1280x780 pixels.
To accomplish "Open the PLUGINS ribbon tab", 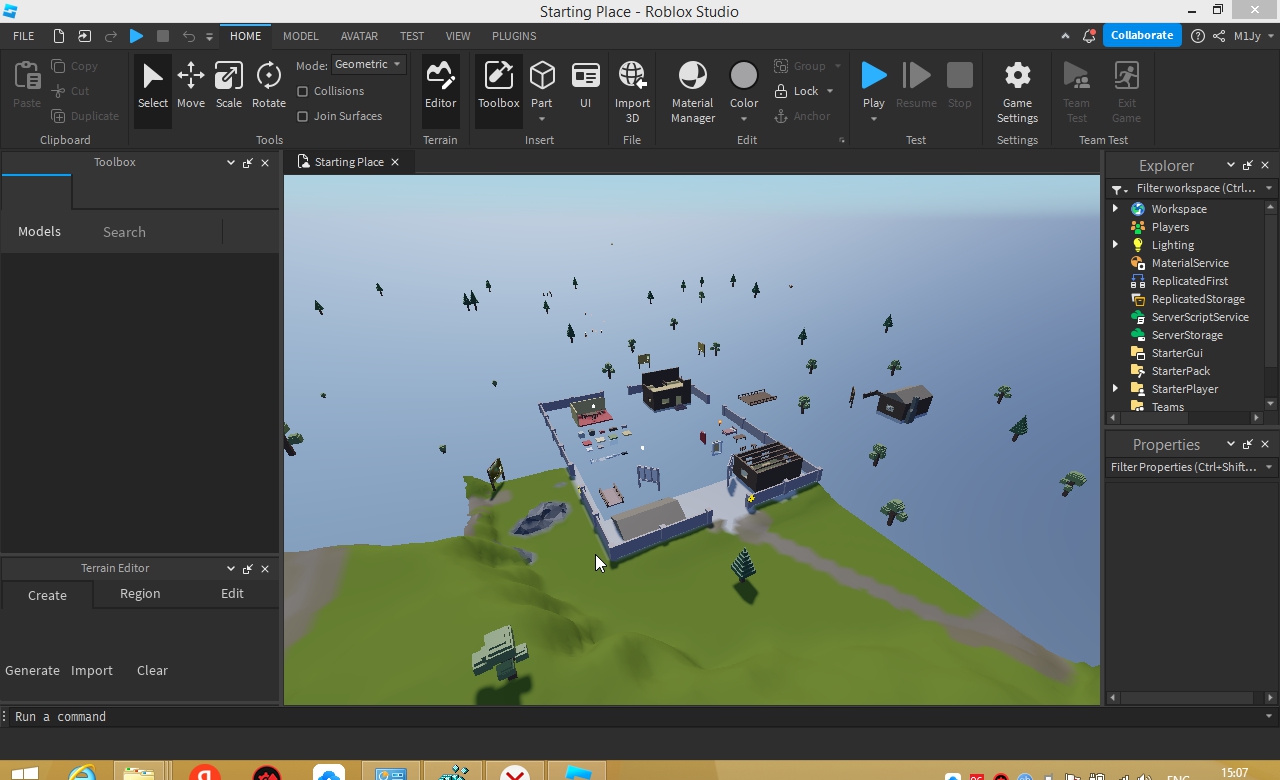I will pyautogui.click(x=514, y=36).
